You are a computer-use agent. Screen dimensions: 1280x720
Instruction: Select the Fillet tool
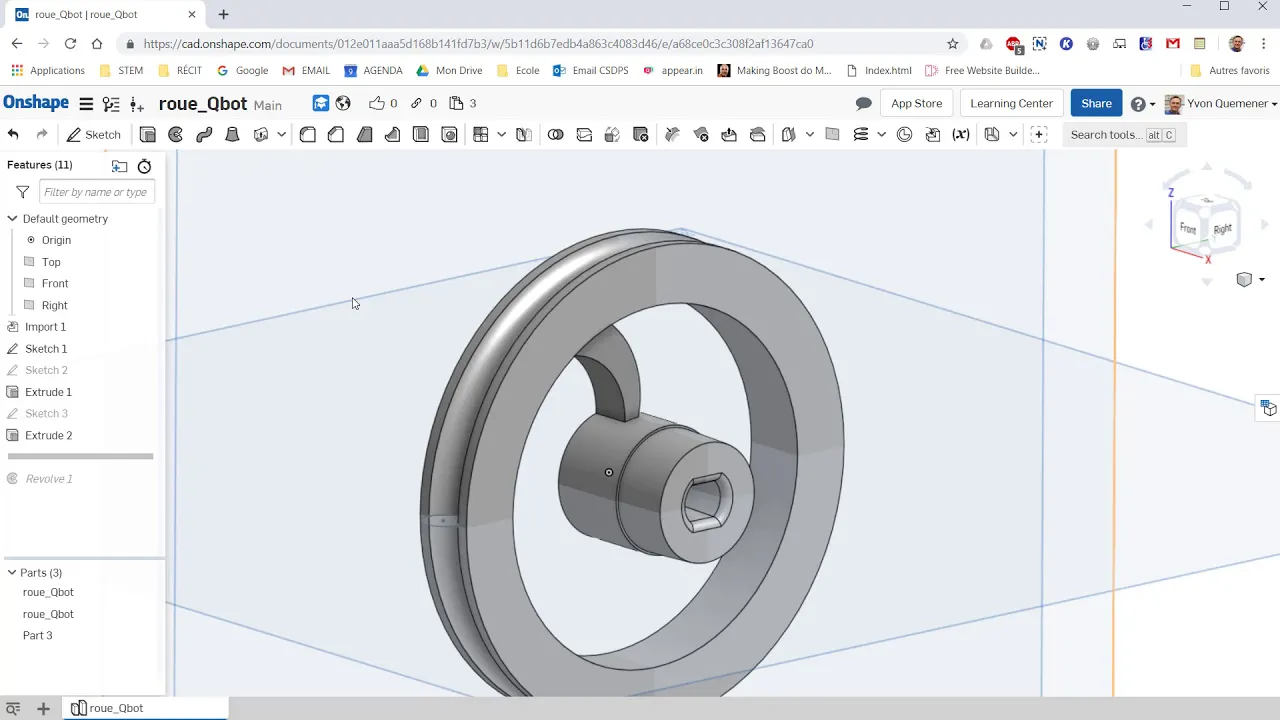[x=308, y=134]
